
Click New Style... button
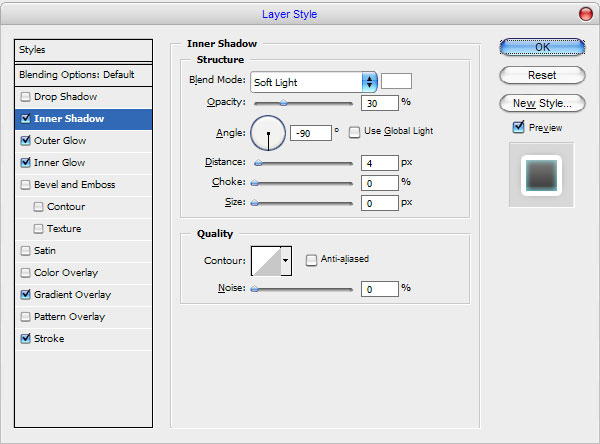pos(542,103)
